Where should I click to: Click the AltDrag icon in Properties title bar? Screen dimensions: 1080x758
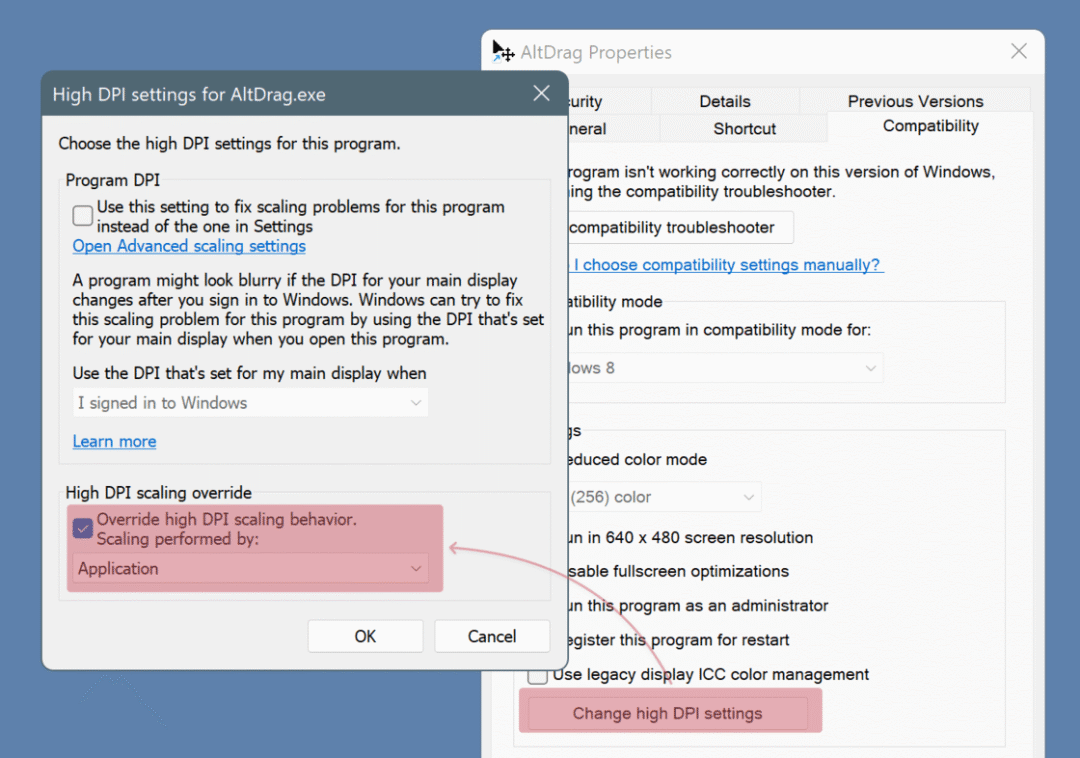[503, 52]
